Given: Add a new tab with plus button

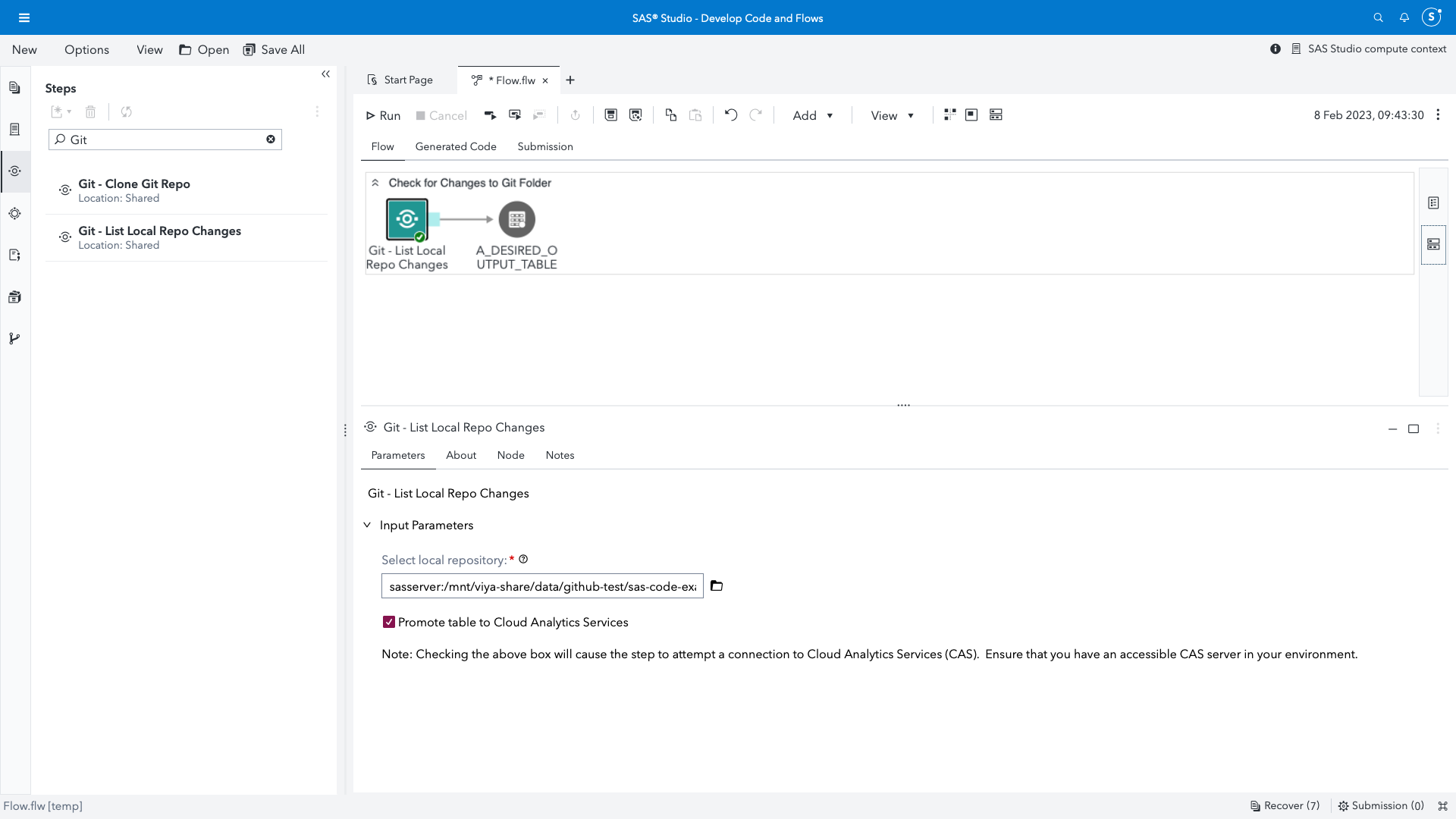Looking at the screenshot, I should [570, 80].
